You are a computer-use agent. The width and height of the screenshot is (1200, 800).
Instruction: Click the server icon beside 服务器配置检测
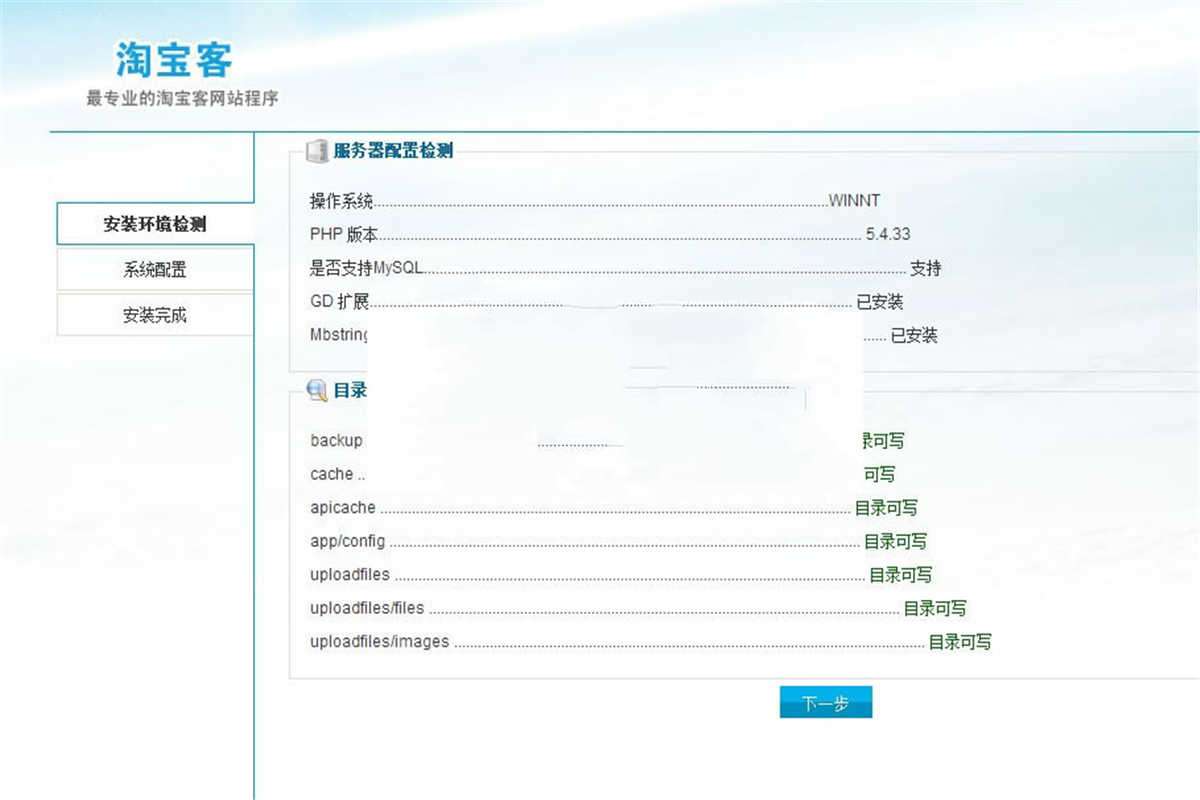tap(317, 151)
